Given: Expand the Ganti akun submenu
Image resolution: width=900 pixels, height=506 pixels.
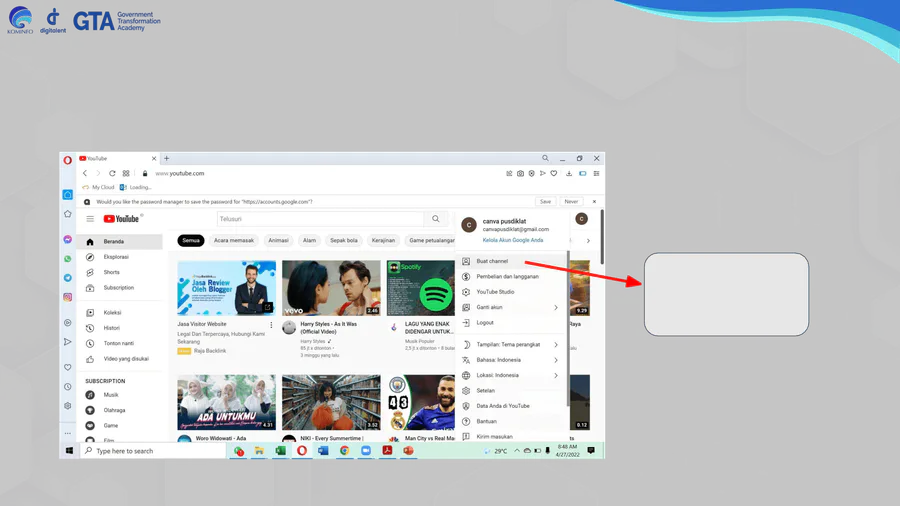Looking at the screenshot, I should click(556, 307).
